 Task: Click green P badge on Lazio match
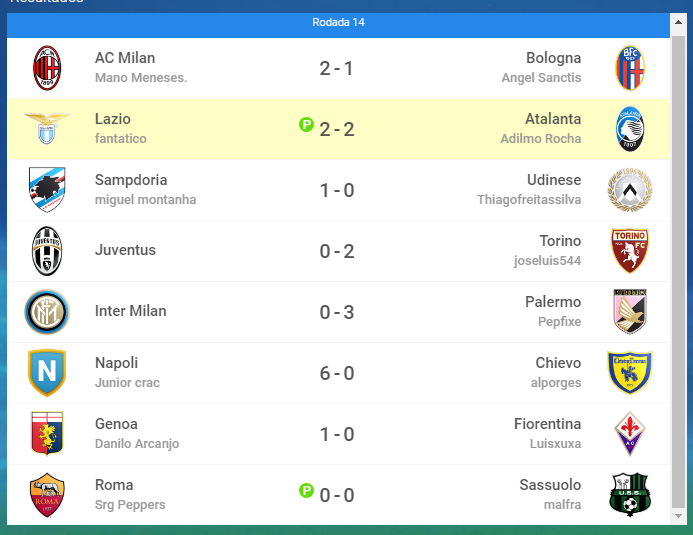point(306,125)
